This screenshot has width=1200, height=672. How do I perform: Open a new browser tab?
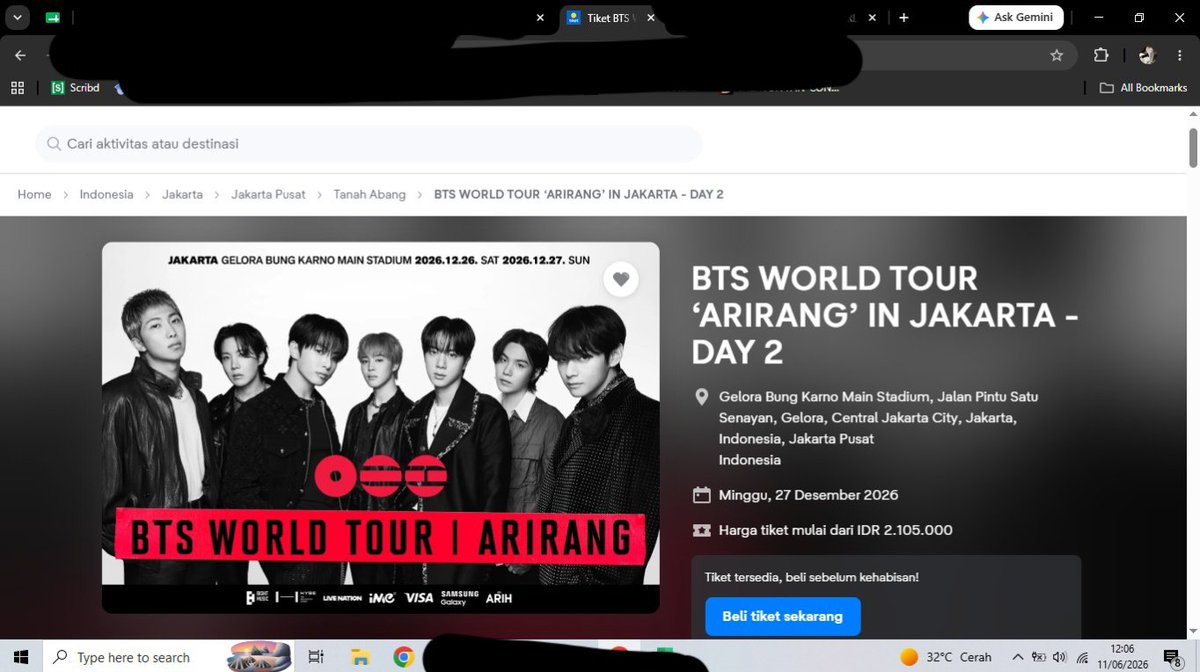904,18
